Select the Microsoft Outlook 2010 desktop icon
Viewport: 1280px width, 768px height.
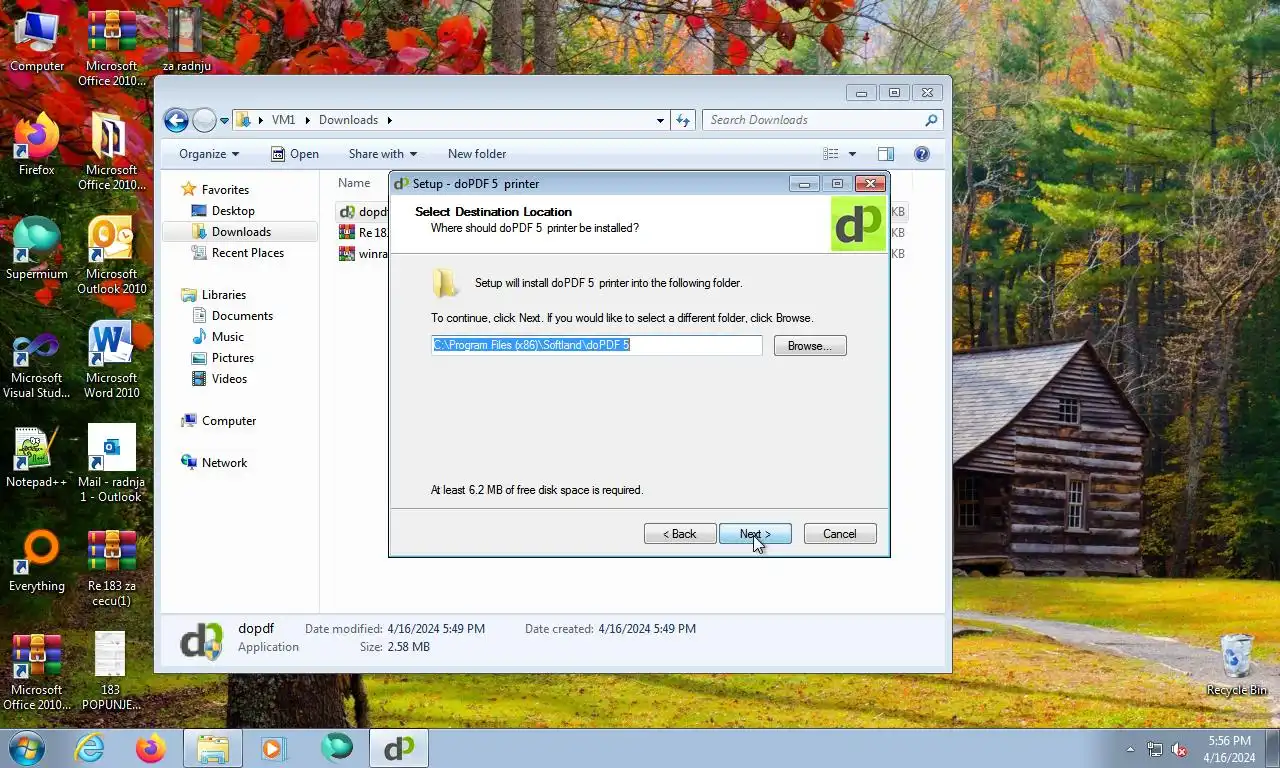point(112,255)
